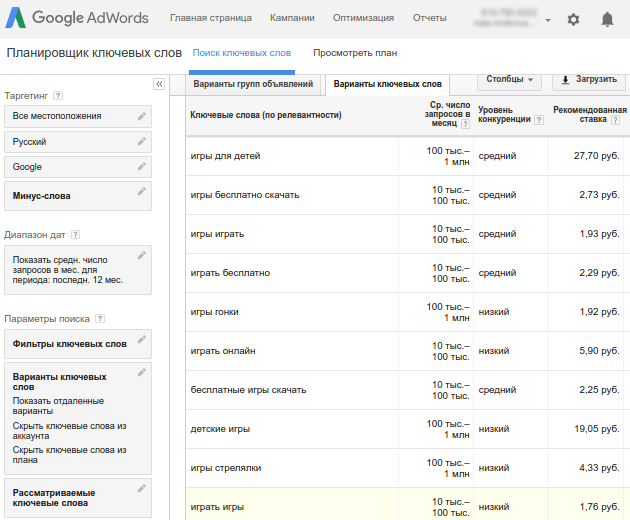The height and width of the screenshot is (520, 630).
Task: Select 'Варианты ключевых слов' tab
Action: pos(387,84)
